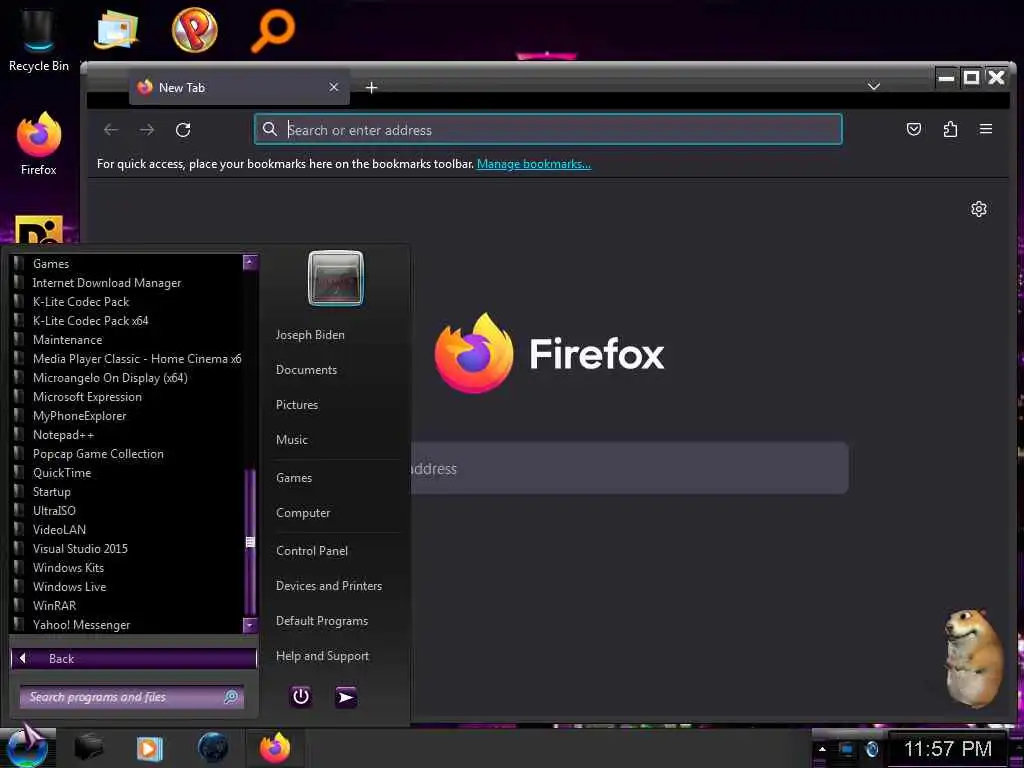1024x768 pixels.
Task: Open Pictures from Start menu
Action: coord(296,405)
